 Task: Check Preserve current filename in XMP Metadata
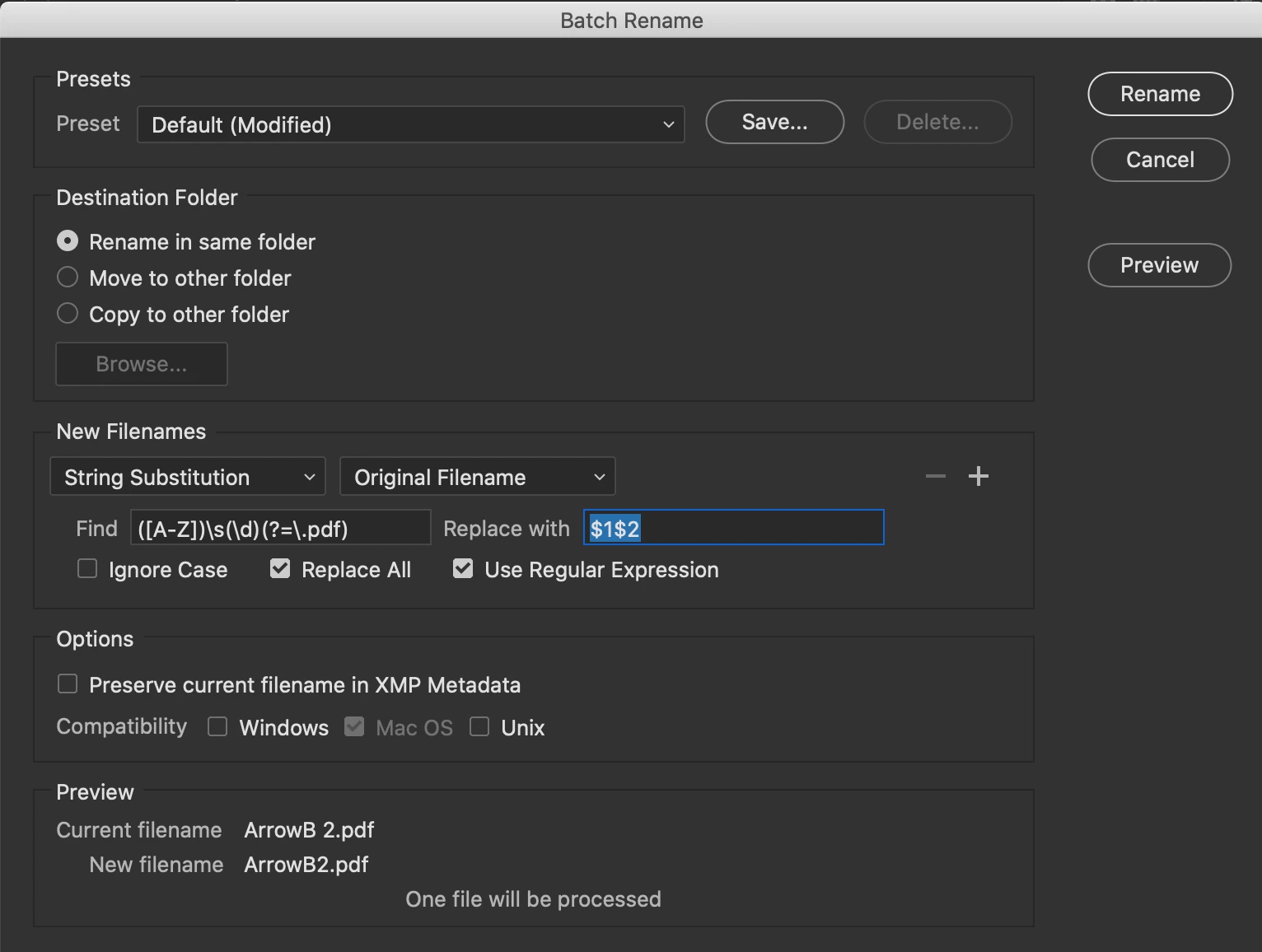[x=68, y=684]
